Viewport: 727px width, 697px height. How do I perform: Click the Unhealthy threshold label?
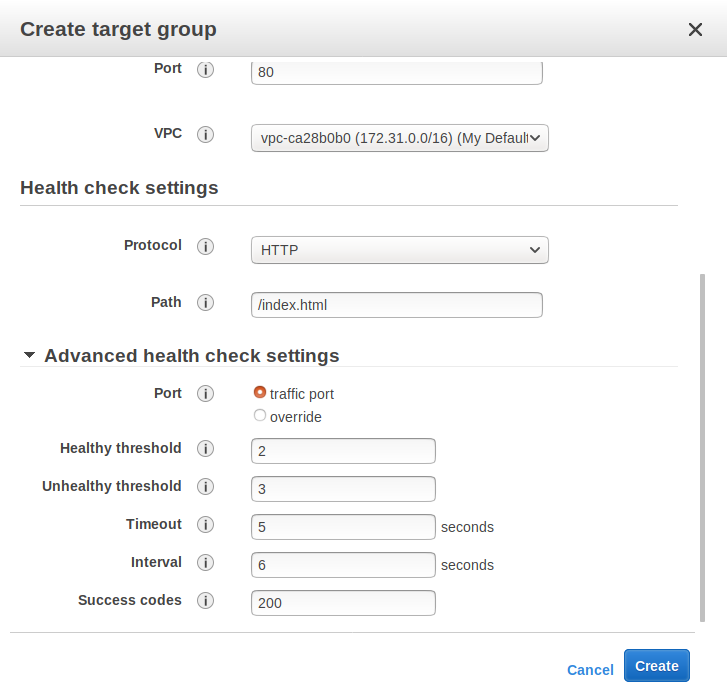pyautogui.click(x=112, y=486)
